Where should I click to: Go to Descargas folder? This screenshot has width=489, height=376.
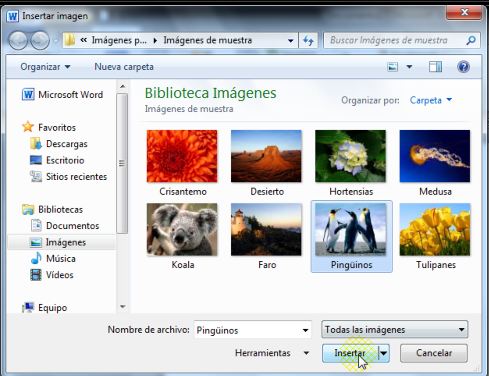59,144
